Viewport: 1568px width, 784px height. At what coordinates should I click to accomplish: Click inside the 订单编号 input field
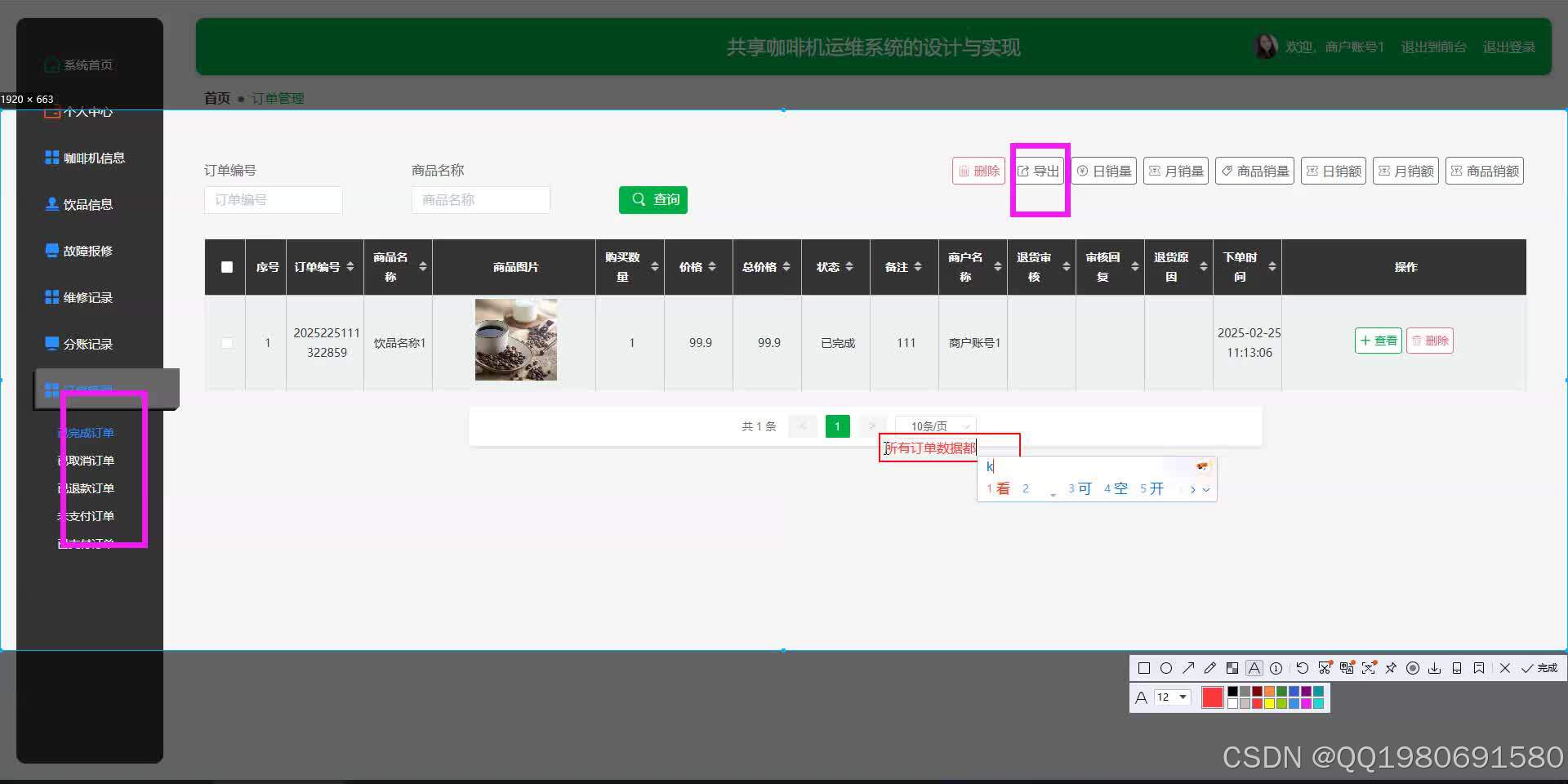273,199
